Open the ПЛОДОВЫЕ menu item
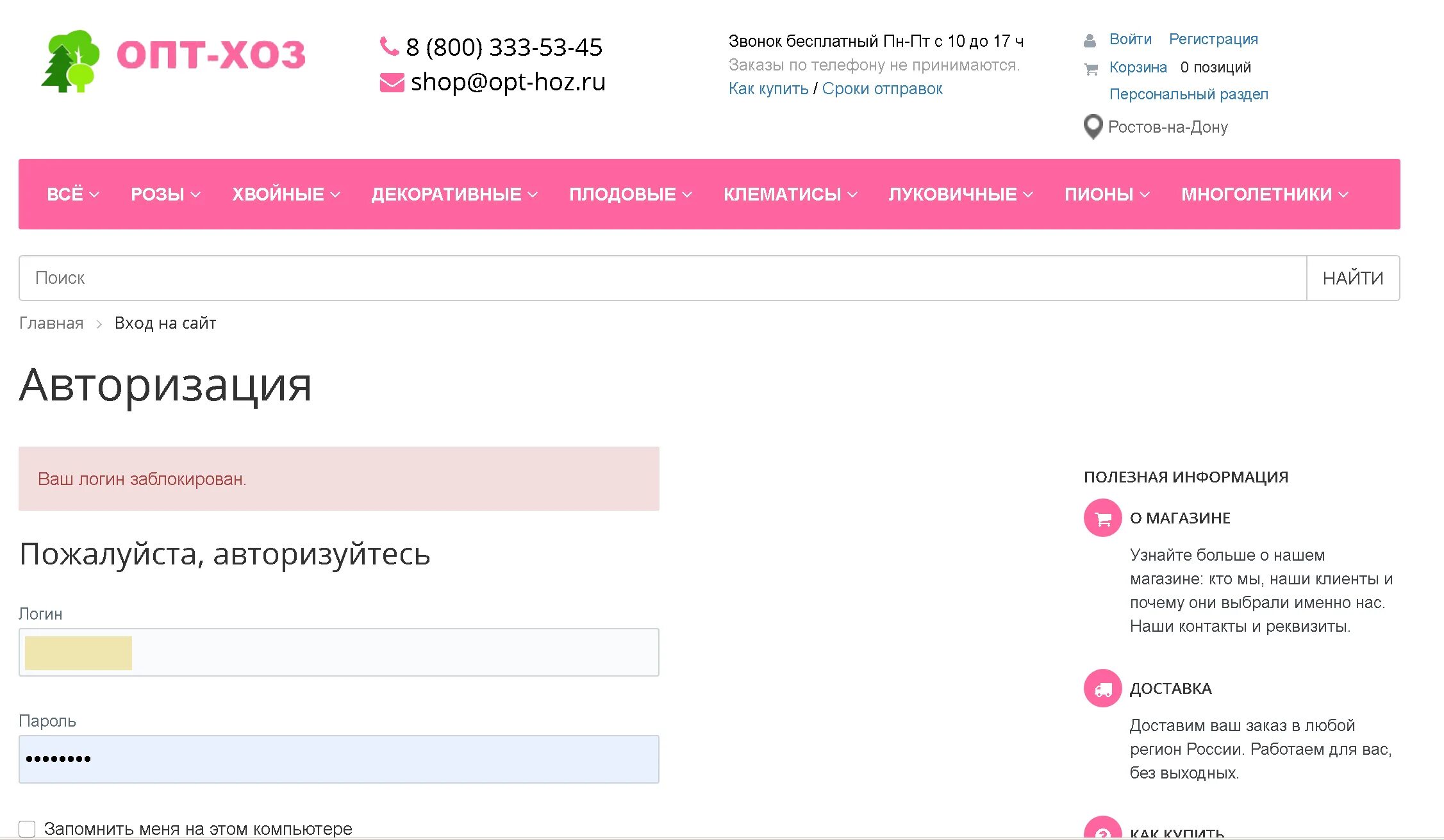Image resolution: width=1444 pixels, height=840 pixels. (x=630, y=194)
